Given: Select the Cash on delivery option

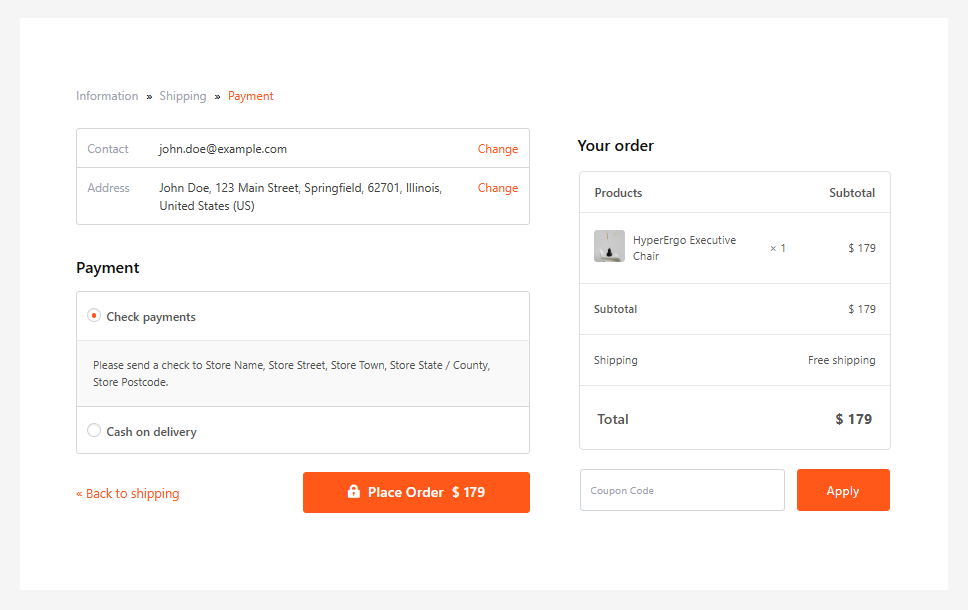Looking at the screenshot, I should point(94,430).
